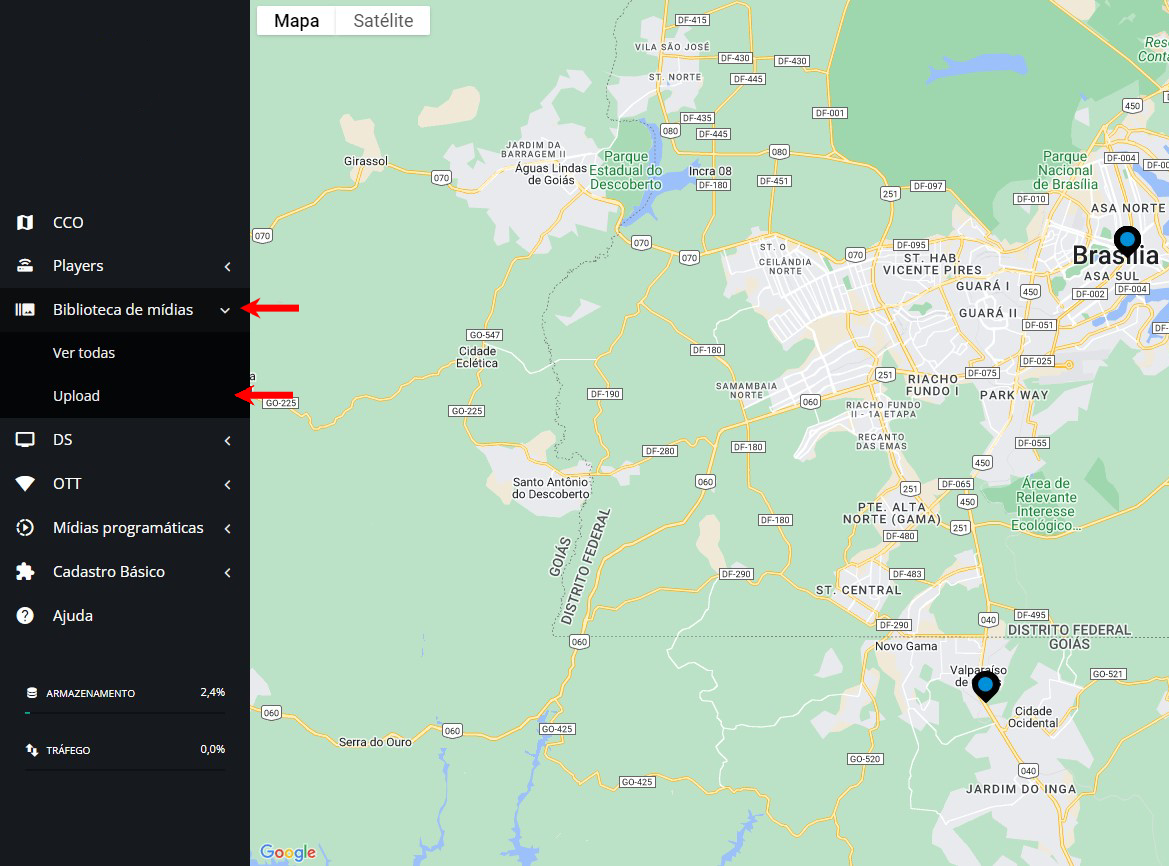Open the Ajuda help link

(x=125, y=616)
